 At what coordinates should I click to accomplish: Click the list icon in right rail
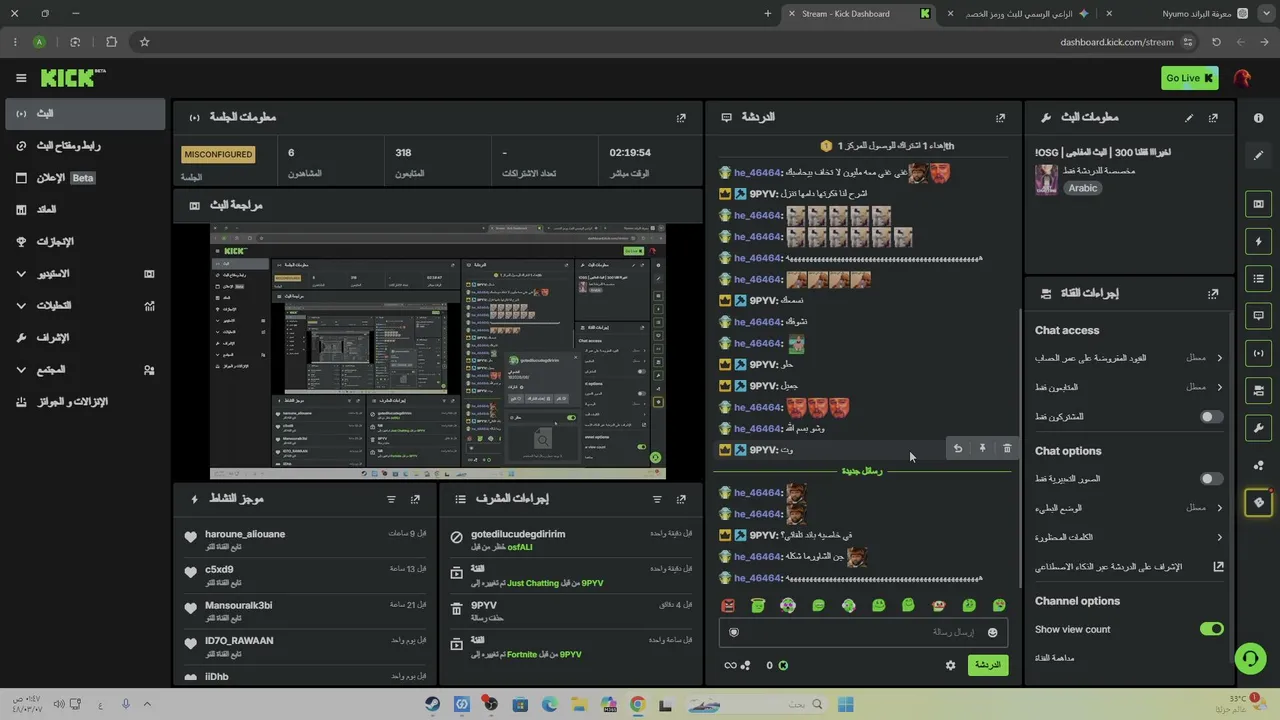1258,278
